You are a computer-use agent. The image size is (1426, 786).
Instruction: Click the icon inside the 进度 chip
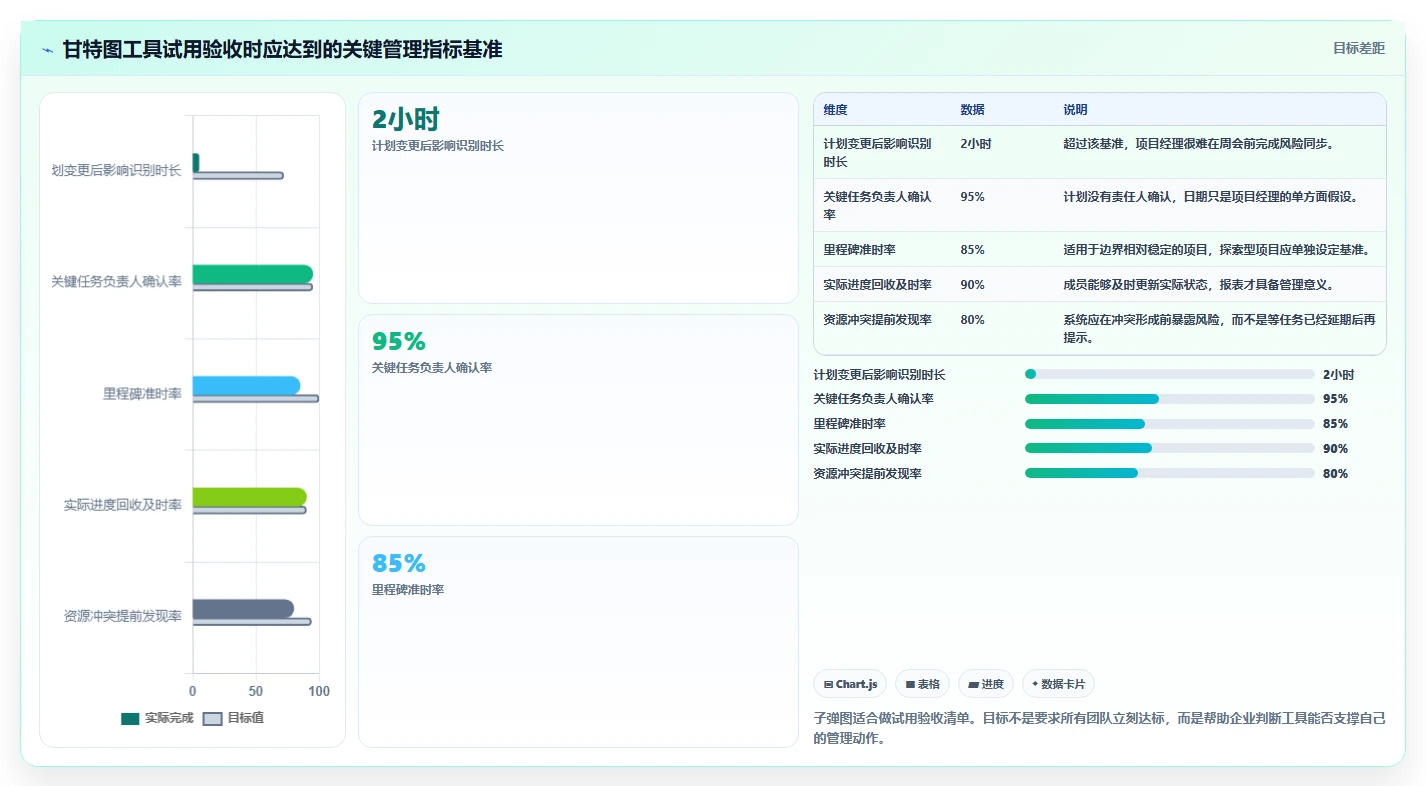pyautogui.click(x=974, y=684)
